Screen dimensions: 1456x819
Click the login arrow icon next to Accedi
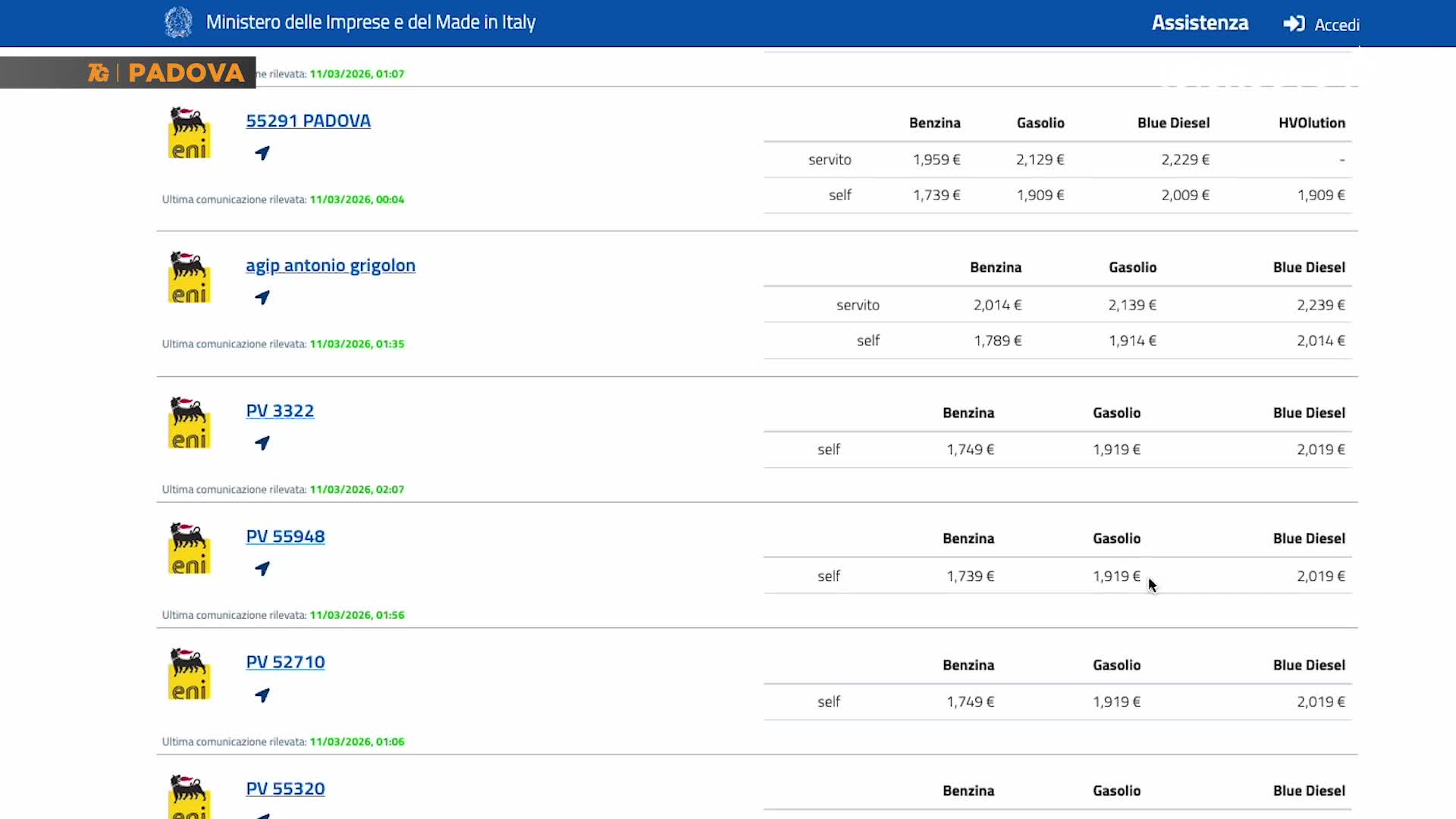1294,24
